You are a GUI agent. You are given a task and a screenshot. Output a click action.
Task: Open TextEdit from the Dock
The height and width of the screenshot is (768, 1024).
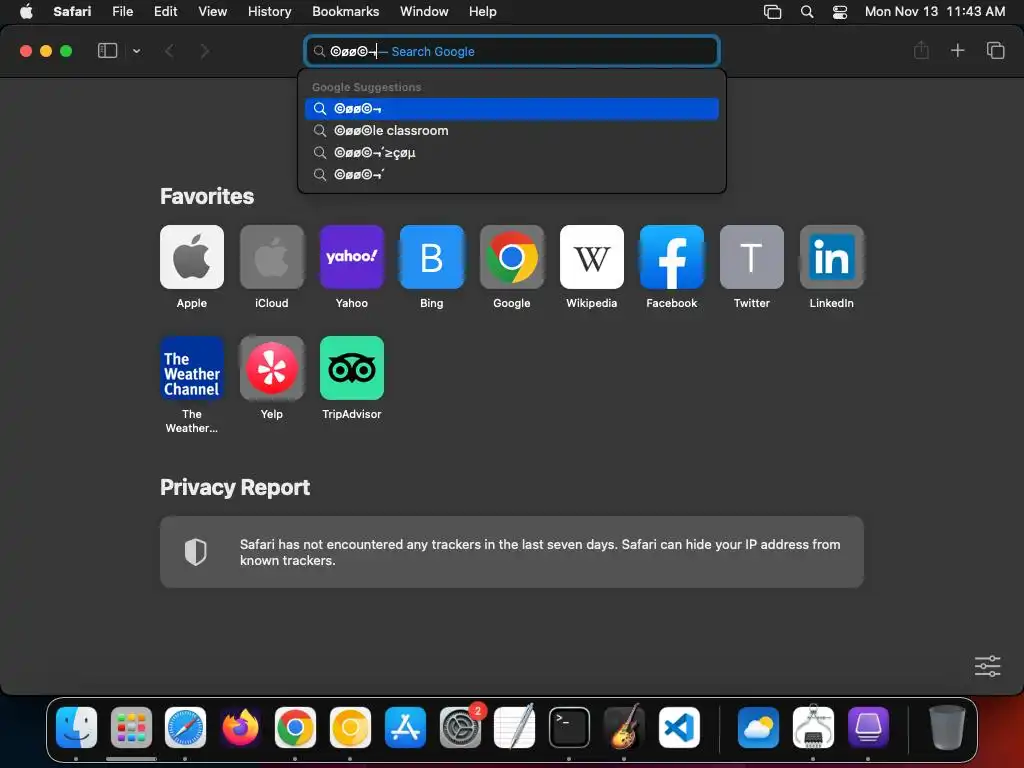coord(515,727)
